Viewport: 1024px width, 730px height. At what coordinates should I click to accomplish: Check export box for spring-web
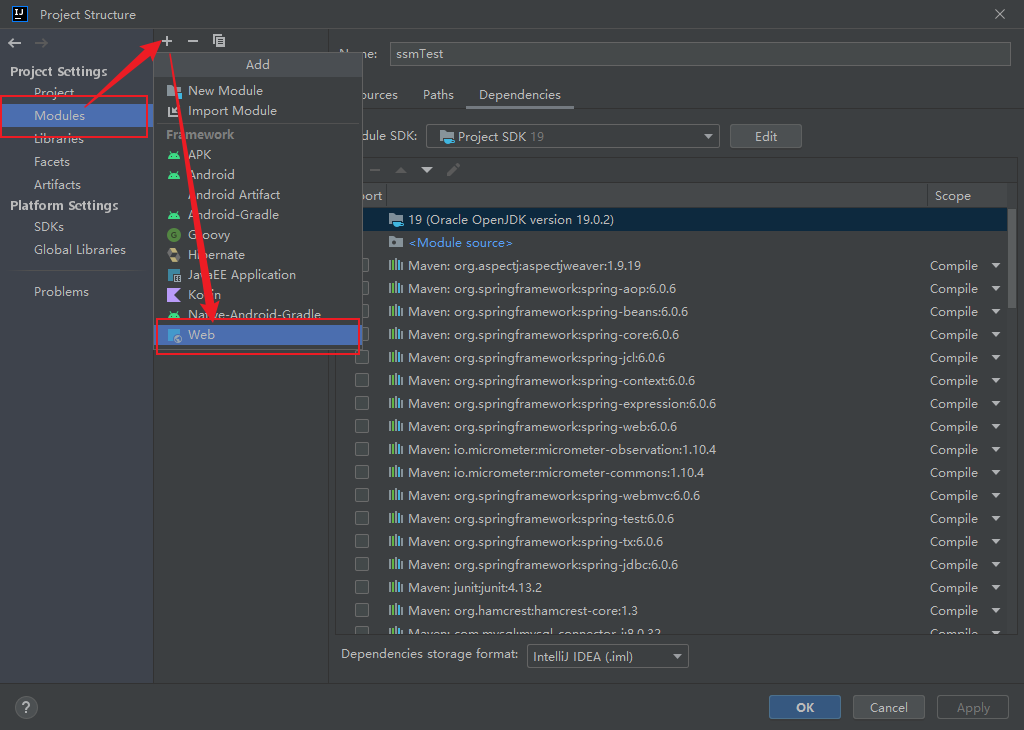click(362, 426)
